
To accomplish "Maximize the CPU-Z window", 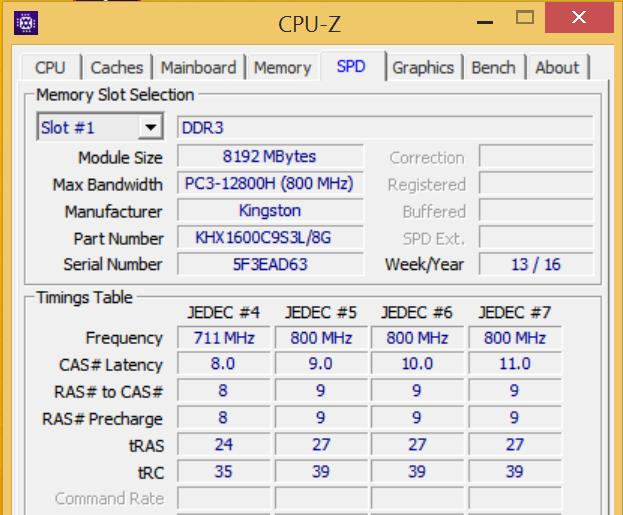I will (525, 18).
